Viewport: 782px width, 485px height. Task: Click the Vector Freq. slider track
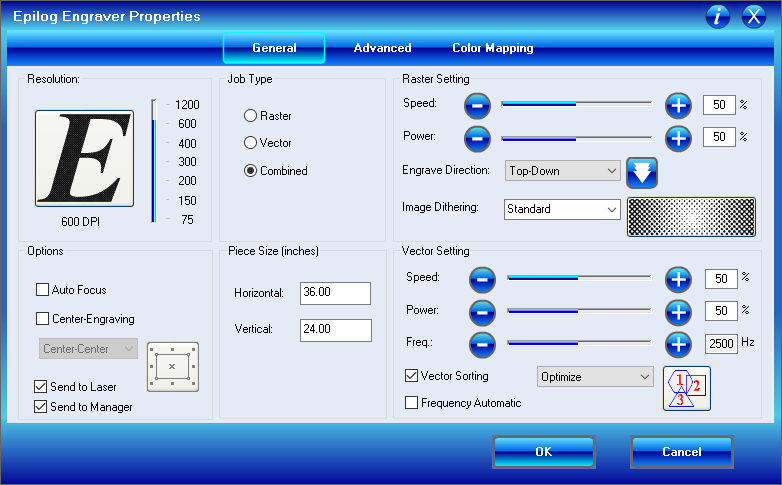(x=579, y=342)
